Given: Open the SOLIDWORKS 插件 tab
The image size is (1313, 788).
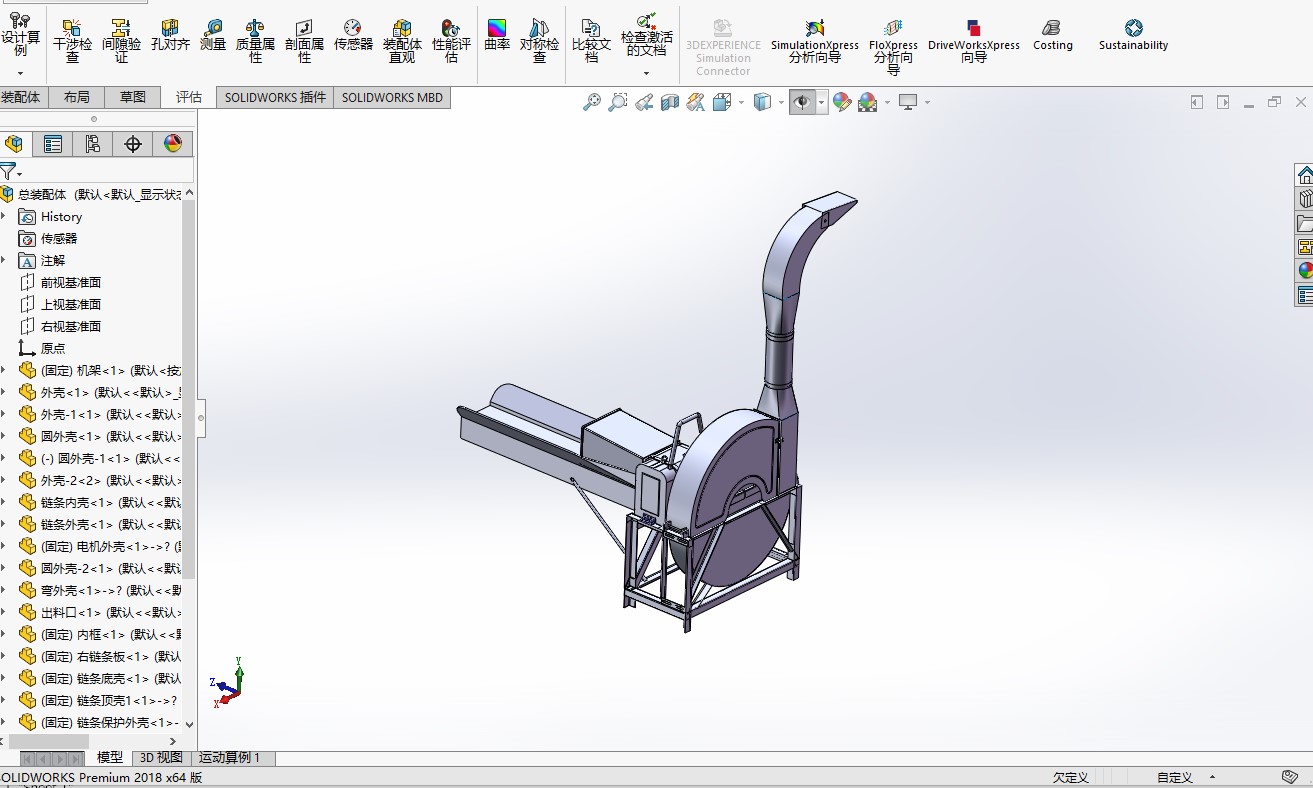Looking at the screenshot, I should coord(275,97).
